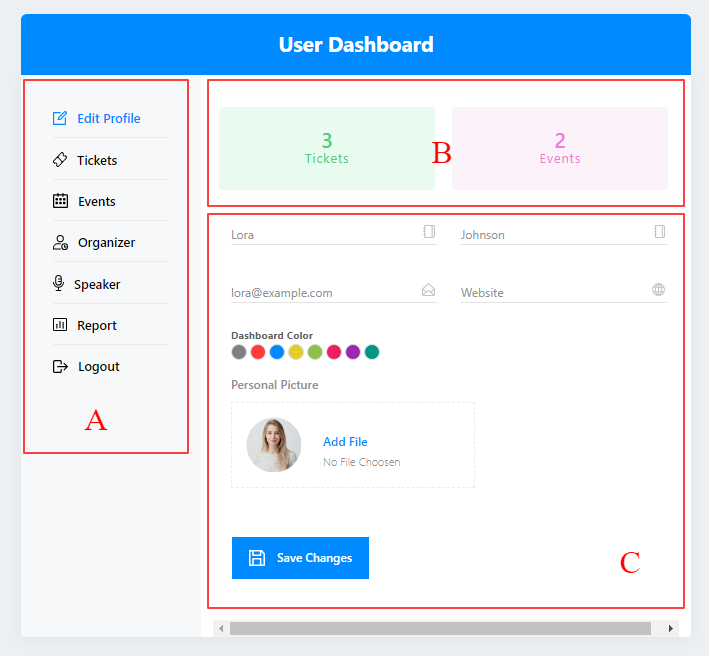Pick the yellow dashboard color
The width and height of the screenshot is (709, 656).
pos(296,352)
